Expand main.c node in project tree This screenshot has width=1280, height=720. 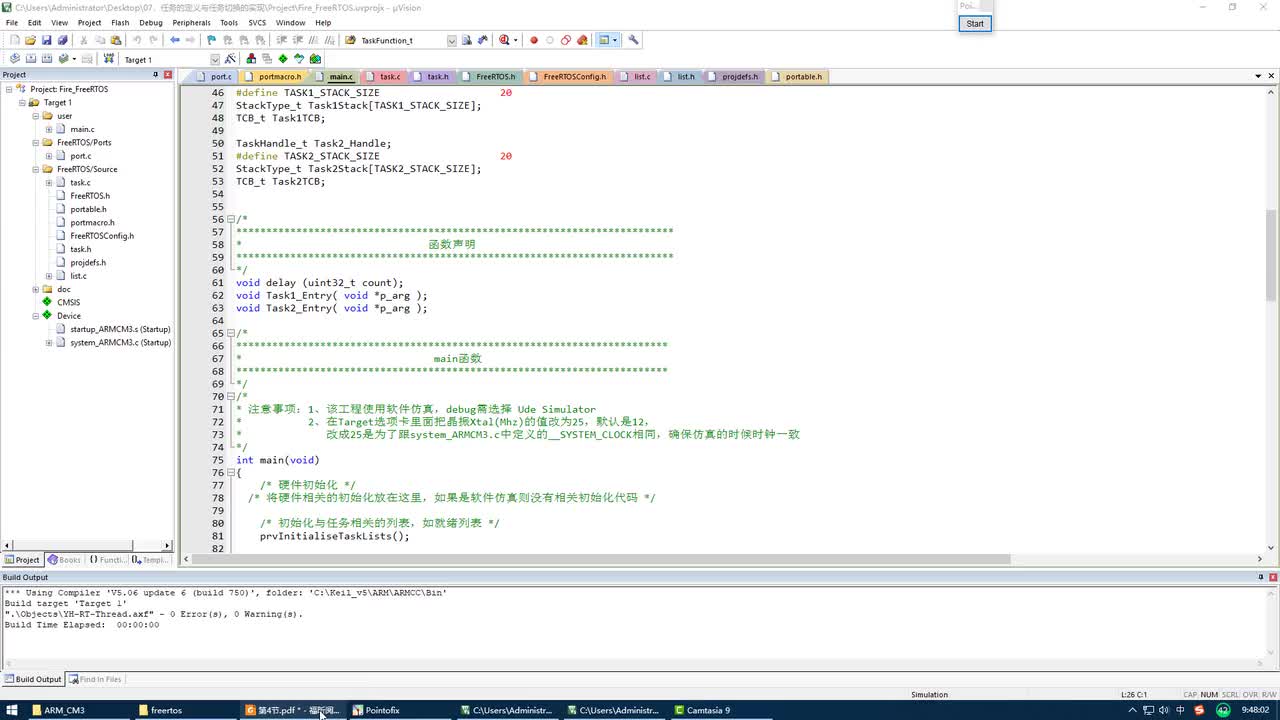[48, 129]
